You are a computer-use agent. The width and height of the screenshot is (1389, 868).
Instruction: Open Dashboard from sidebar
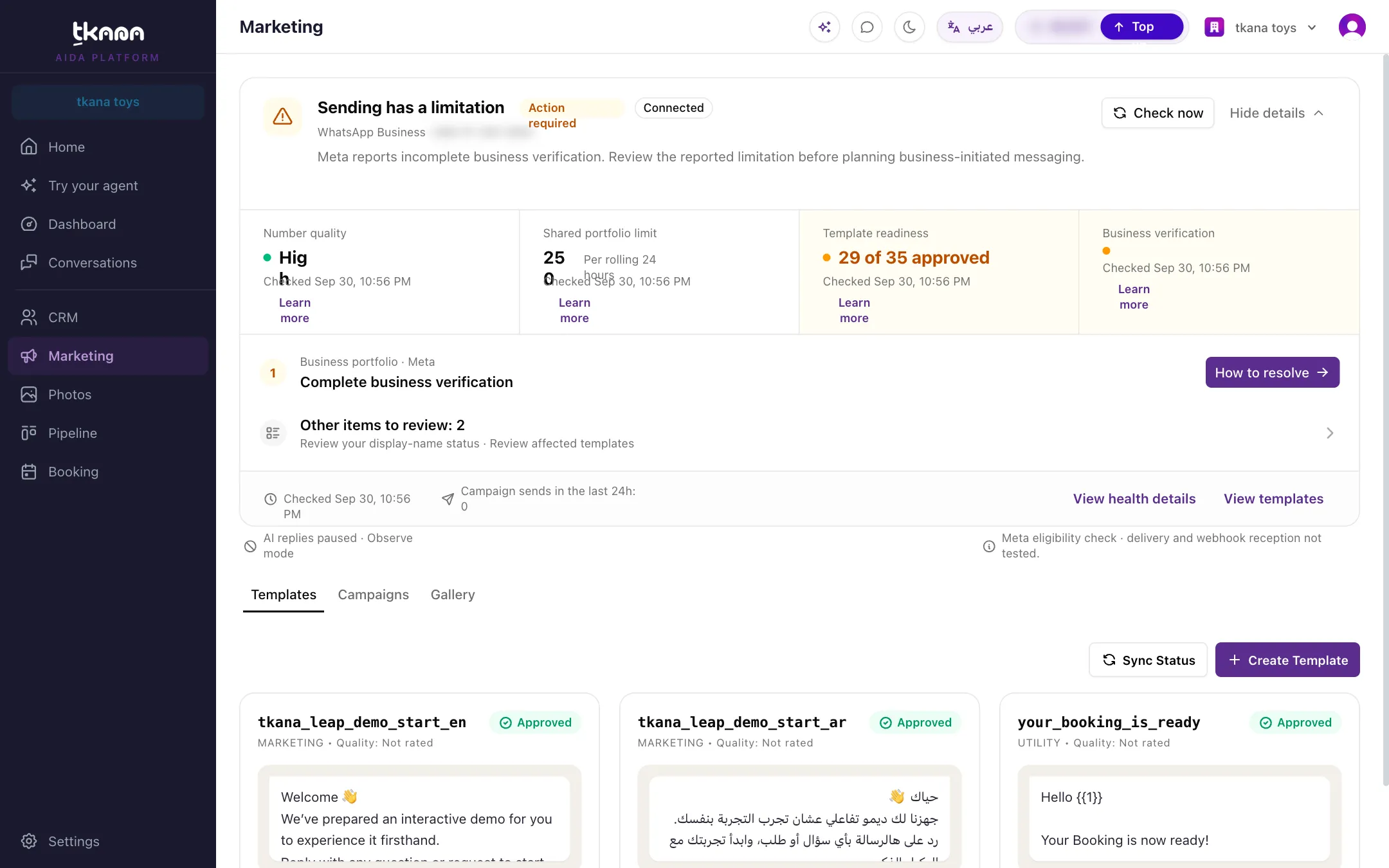click(x=108, y=224)
